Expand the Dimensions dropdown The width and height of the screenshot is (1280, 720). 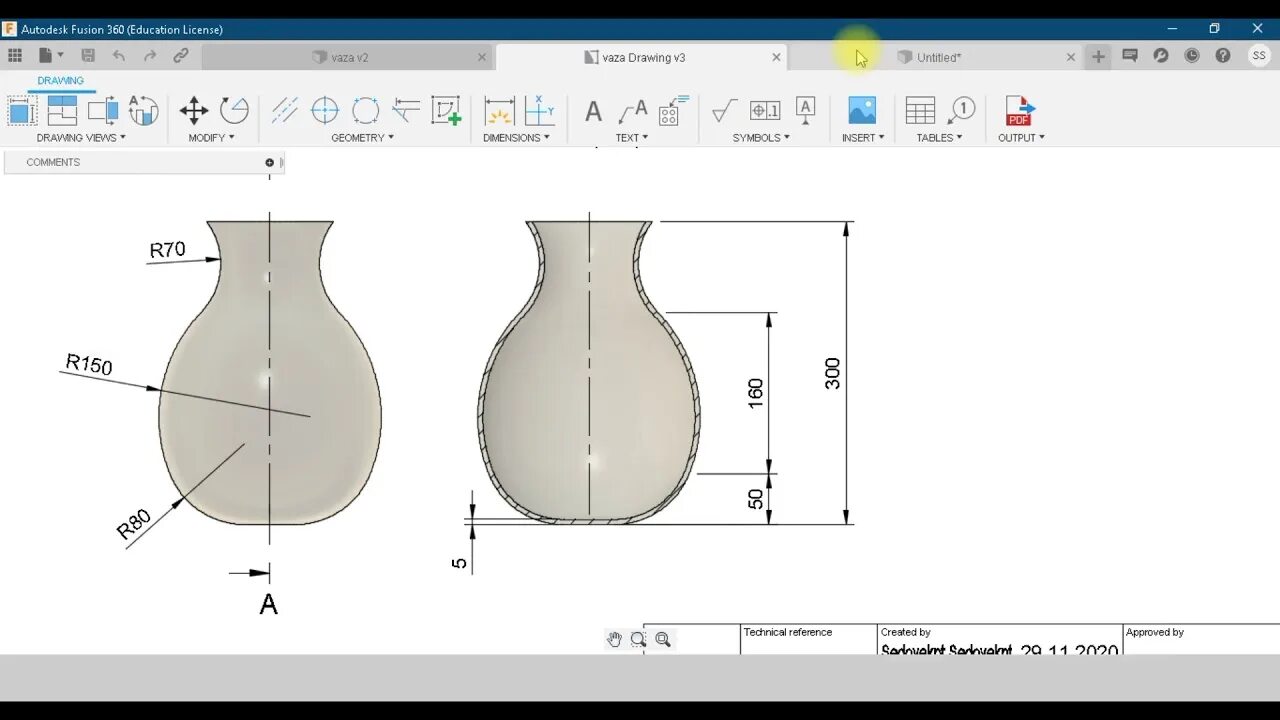516,138
